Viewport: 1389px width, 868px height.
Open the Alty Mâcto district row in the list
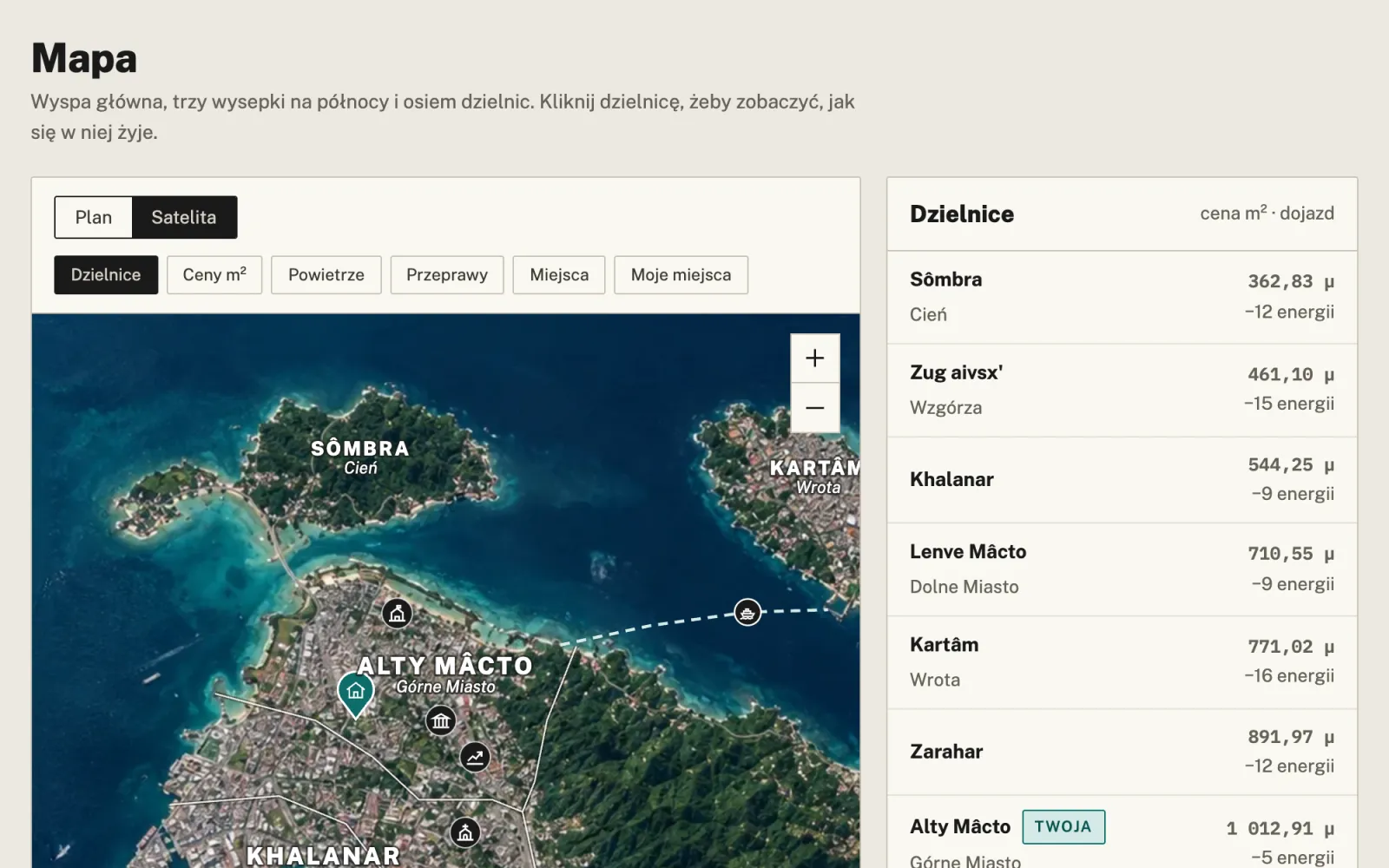(1122, 832)
